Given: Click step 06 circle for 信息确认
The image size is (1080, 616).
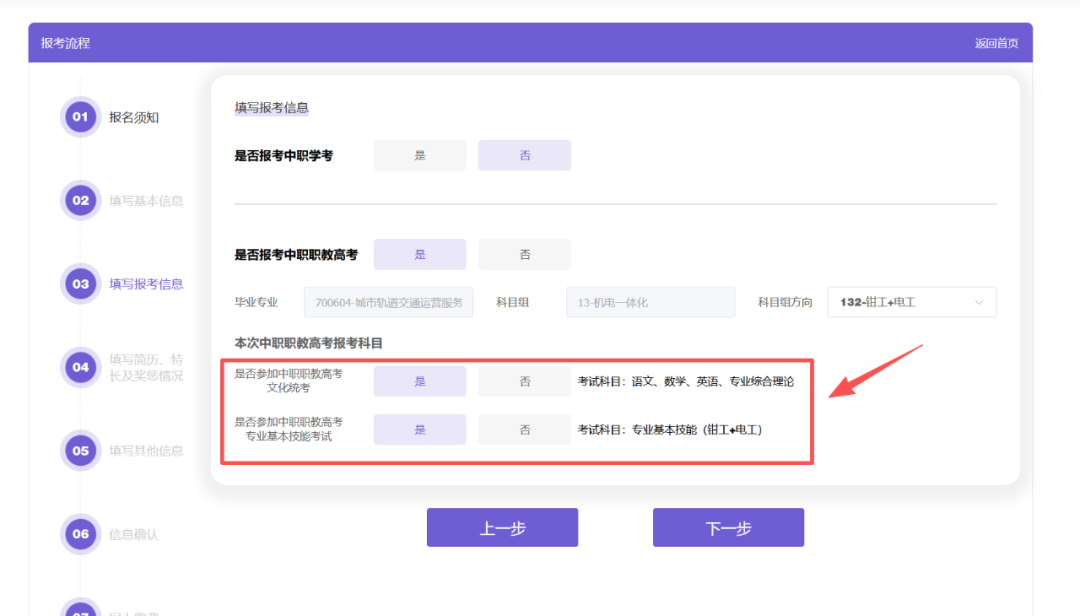Looking at the screenshot, I should (81, 534).
